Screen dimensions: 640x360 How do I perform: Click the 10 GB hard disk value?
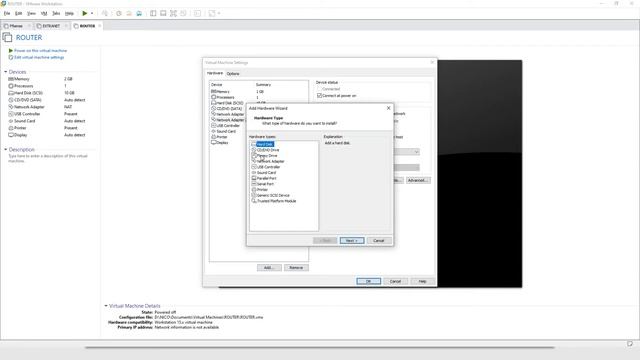point(69,93)
